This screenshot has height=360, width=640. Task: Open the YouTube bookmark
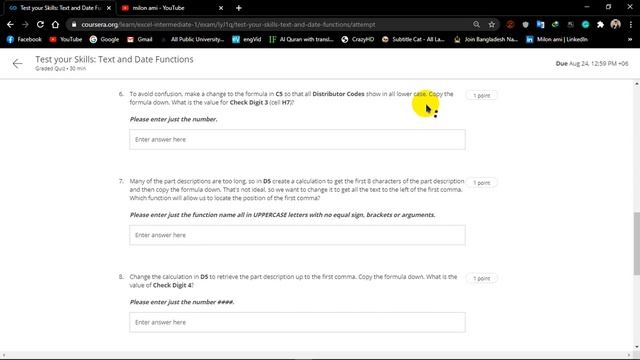[66, 39]
